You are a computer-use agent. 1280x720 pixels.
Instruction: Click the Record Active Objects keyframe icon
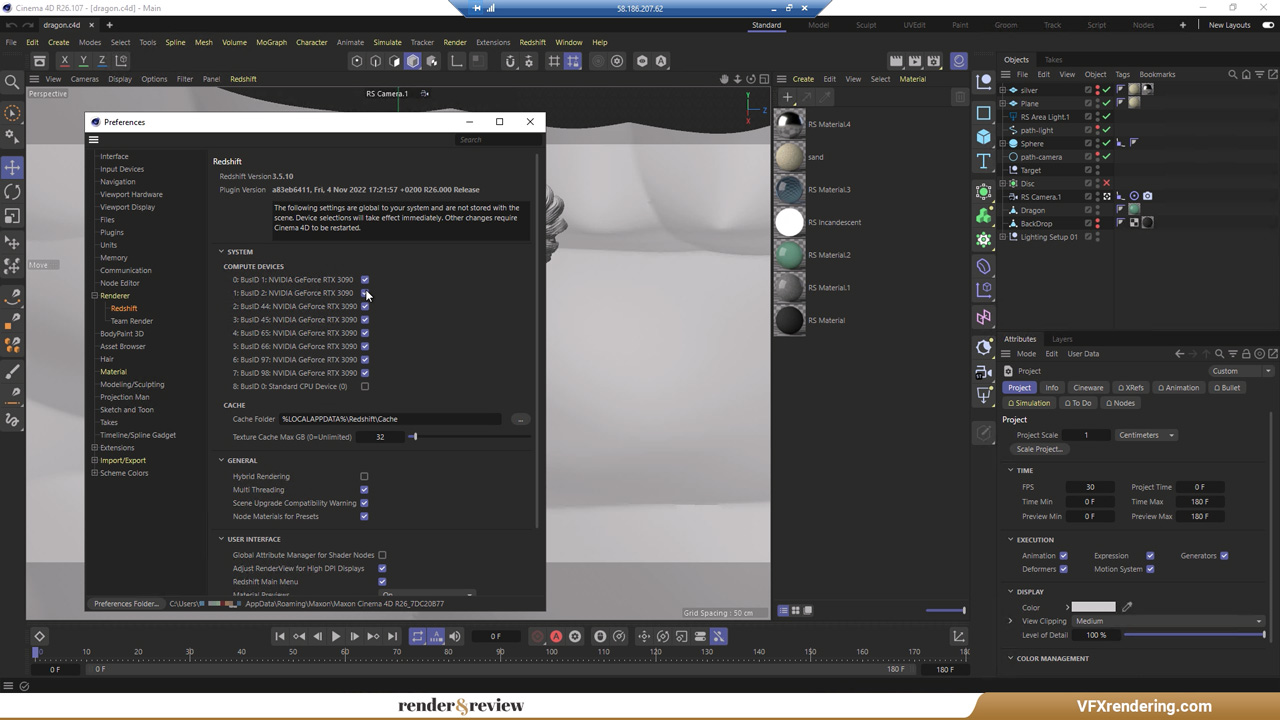(x=538, y=636)
